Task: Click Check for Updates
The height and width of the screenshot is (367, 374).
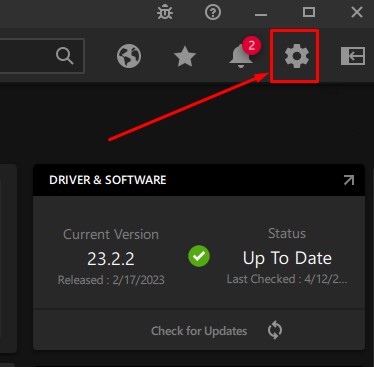Action: tap(199, 331)
